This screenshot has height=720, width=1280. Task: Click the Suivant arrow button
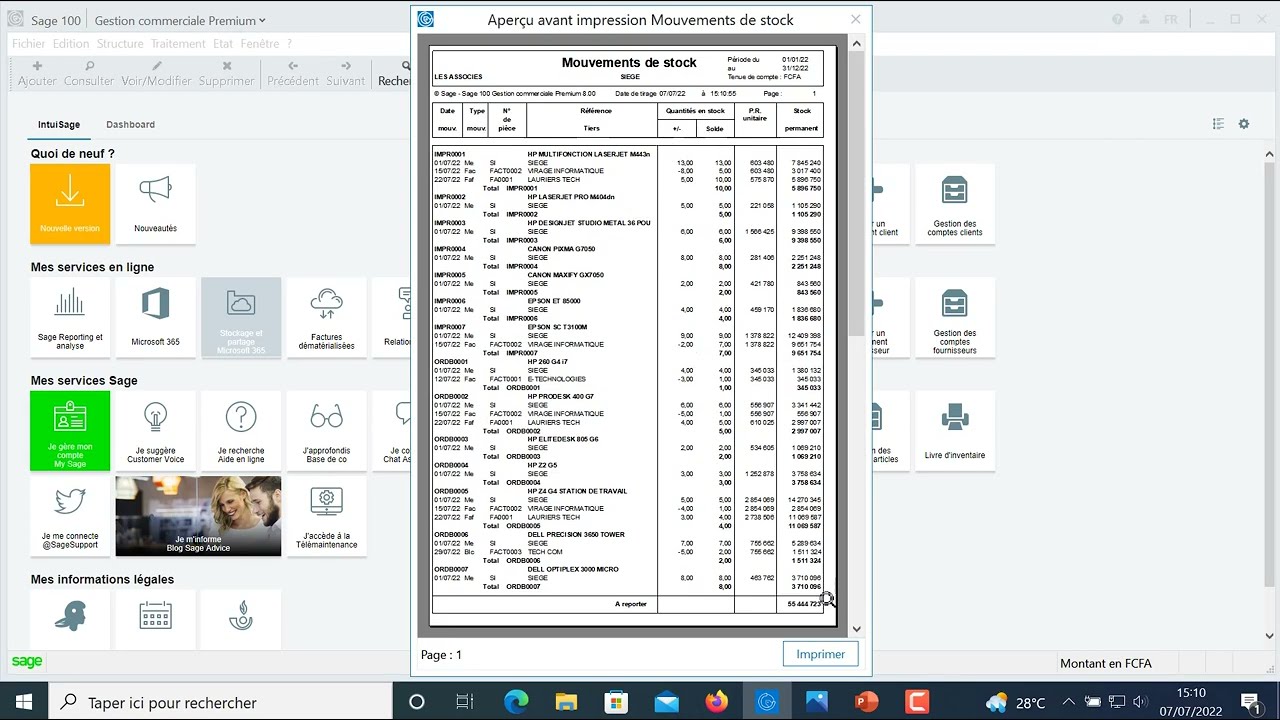(x=346, y=73)
